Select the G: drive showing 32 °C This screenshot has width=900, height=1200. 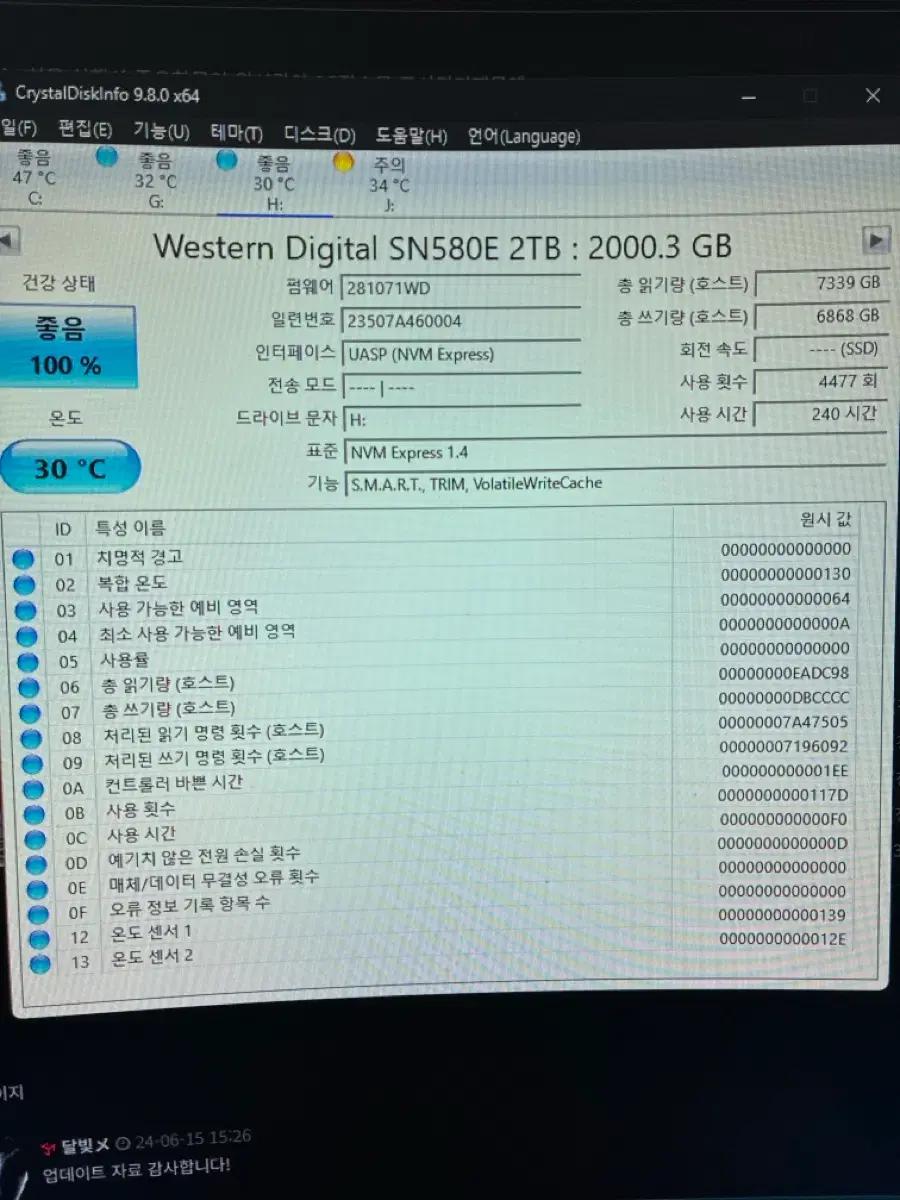[x=155, y=180]
